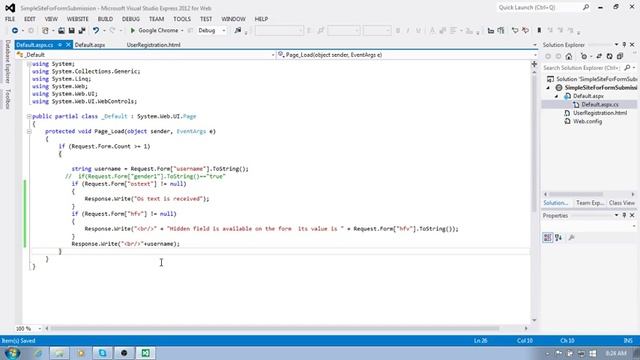Click the Categorized view icon in Properties

(x=548, y=238)
